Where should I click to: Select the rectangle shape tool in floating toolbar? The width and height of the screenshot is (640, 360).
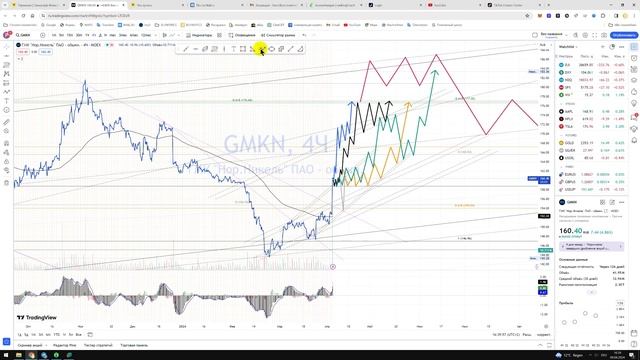point(243,49)
